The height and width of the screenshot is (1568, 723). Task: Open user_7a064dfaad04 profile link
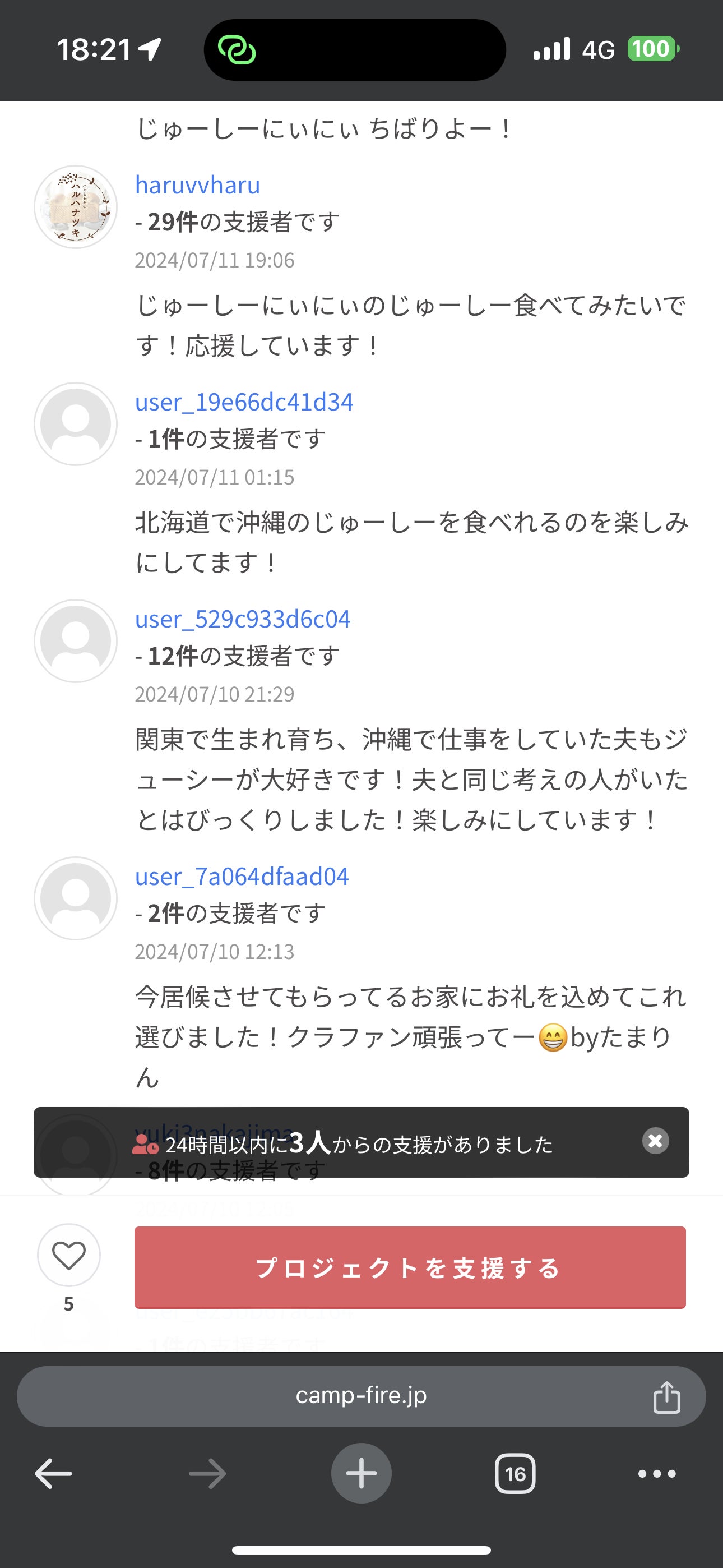[x=242, y=877]
